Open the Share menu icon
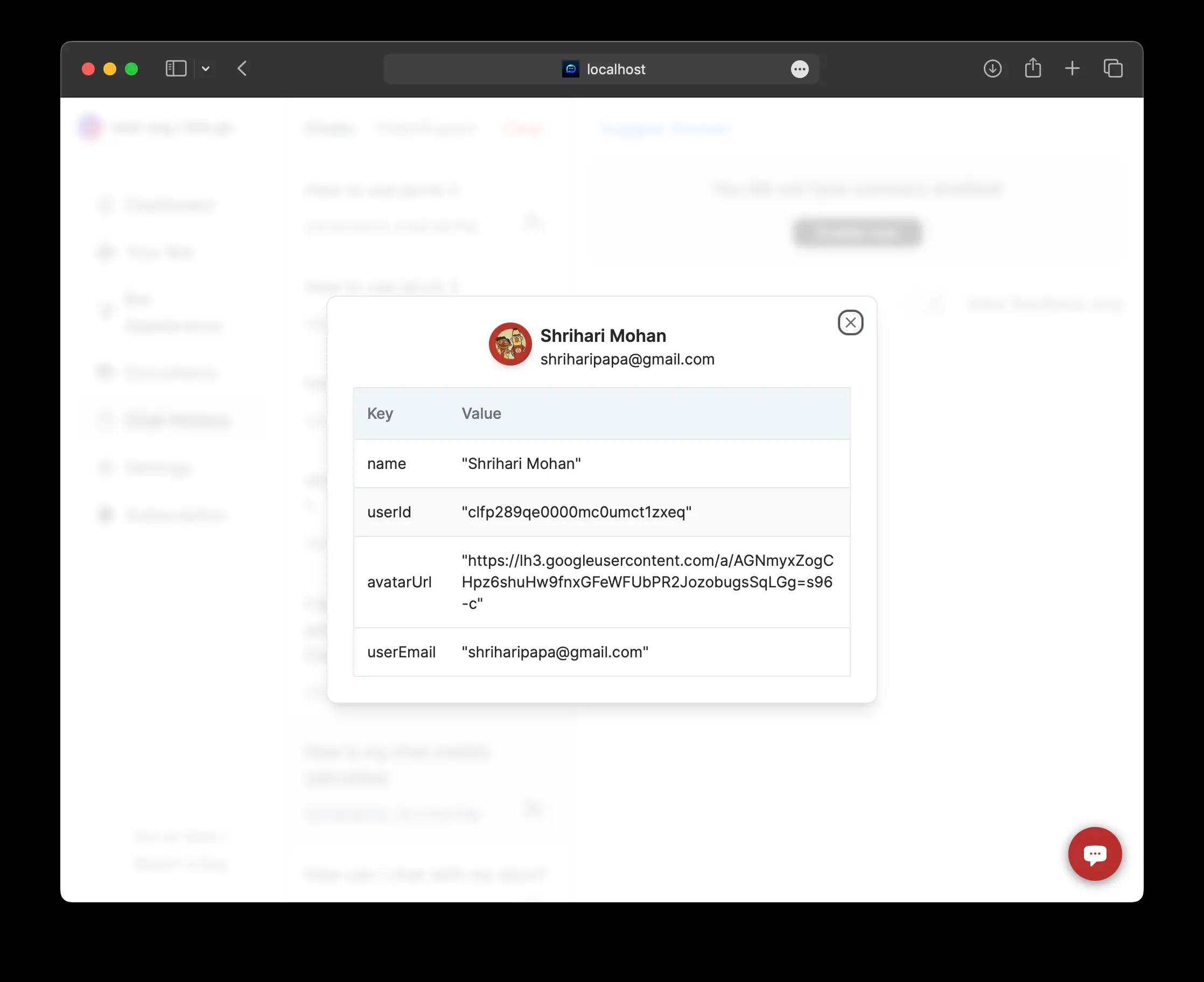The width and height of the screenshot is (1204, 982). (x=1033, y=68)
